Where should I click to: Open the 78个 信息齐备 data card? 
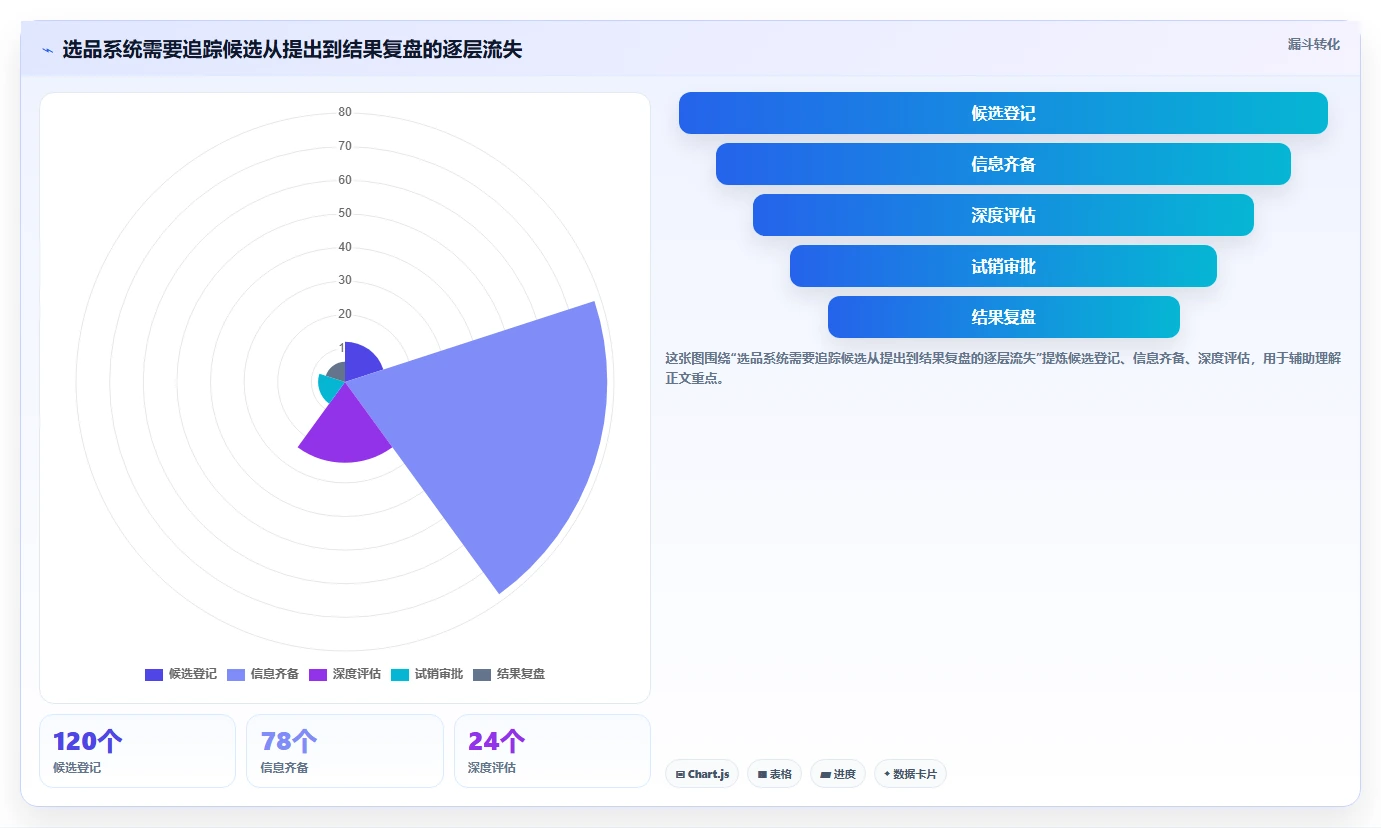tap(345, 751)
